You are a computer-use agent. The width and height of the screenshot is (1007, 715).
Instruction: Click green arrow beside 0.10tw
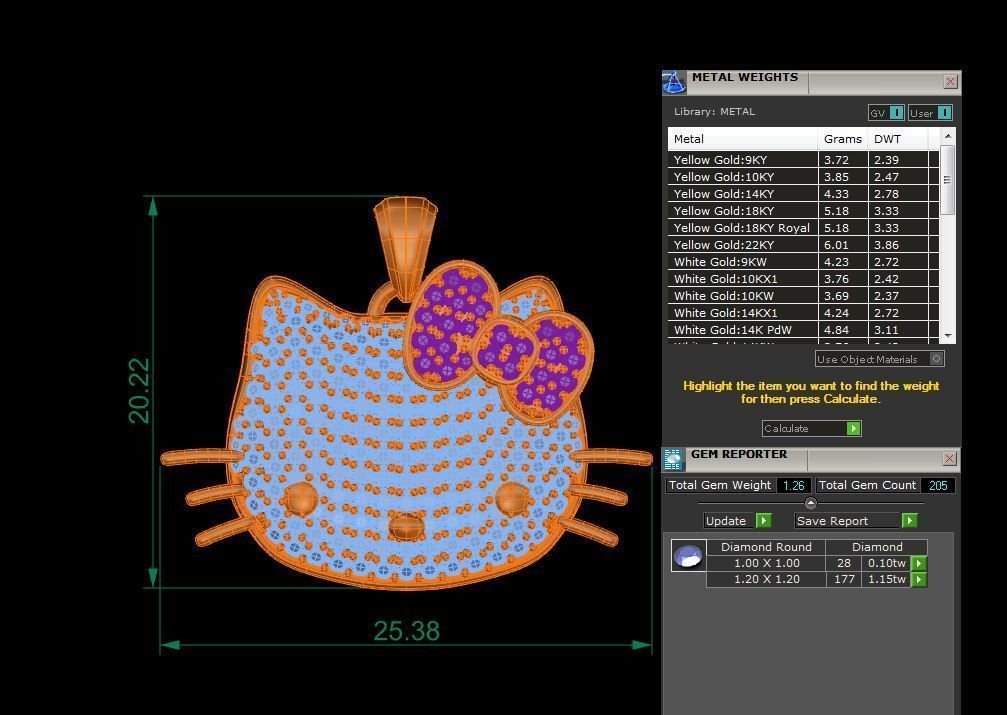[x=919, y=563]
